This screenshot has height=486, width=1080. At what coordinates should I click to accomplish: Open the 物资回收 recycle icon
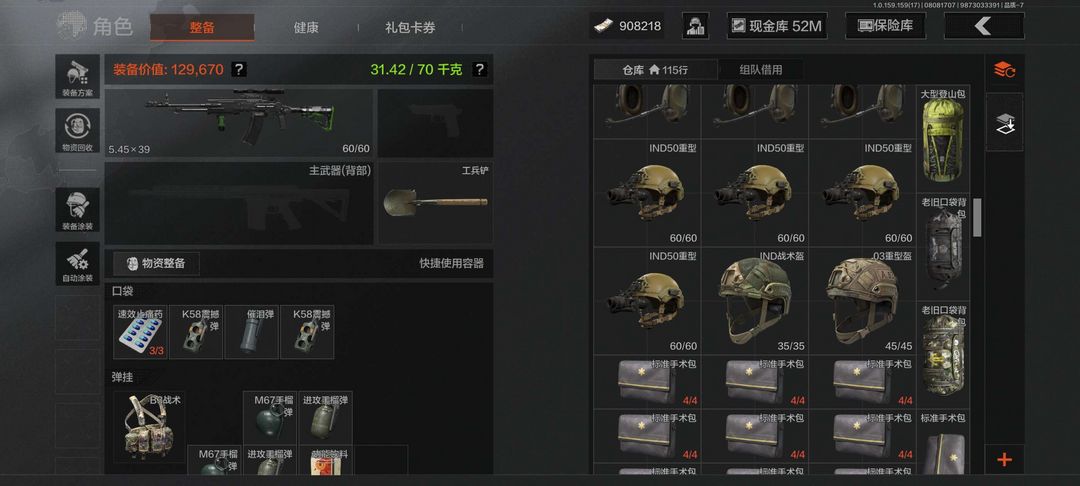[x=77, y=131]
